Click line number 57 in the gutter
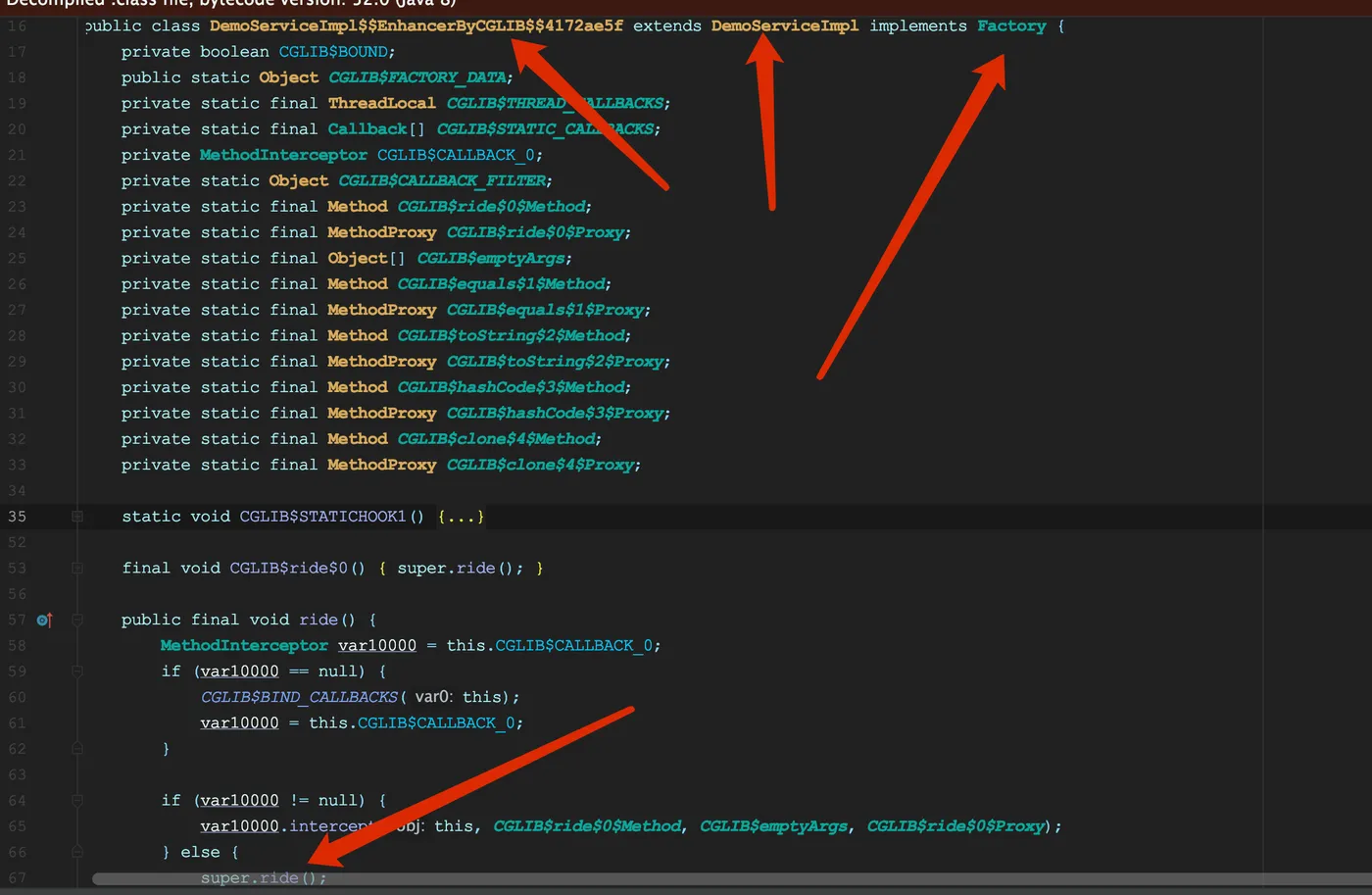Viewport: 1372px width, 895px height. point(18,620)
